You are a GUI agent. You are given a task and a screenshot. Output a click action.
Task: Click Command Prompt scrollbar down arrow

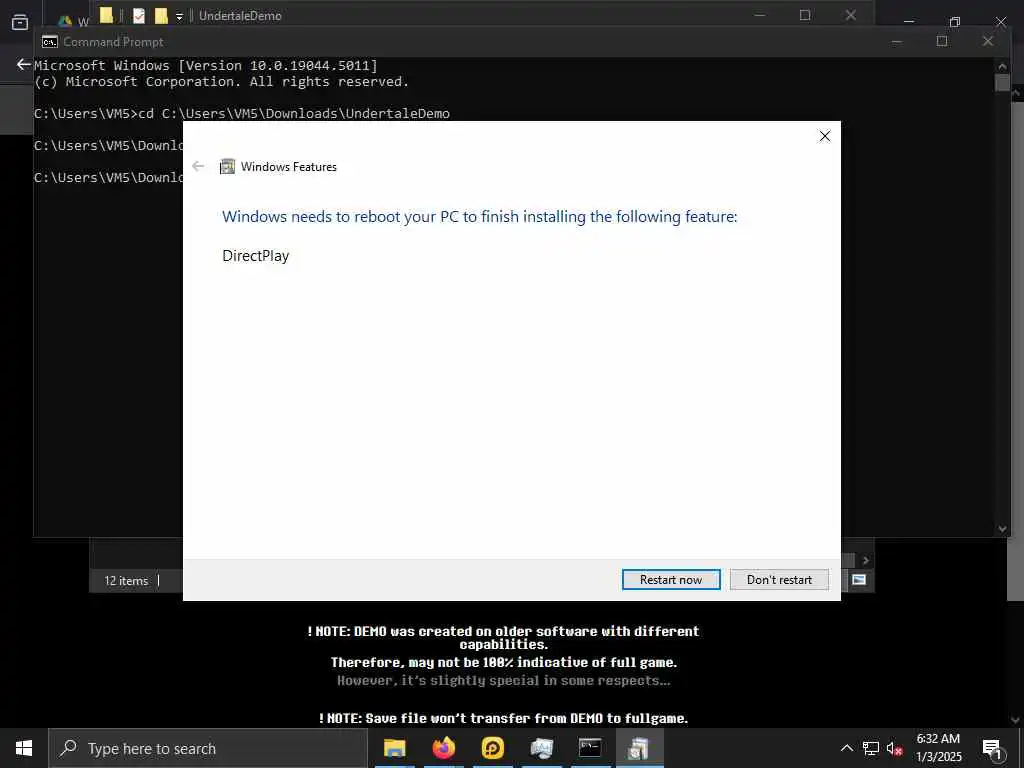(1002, 529)
